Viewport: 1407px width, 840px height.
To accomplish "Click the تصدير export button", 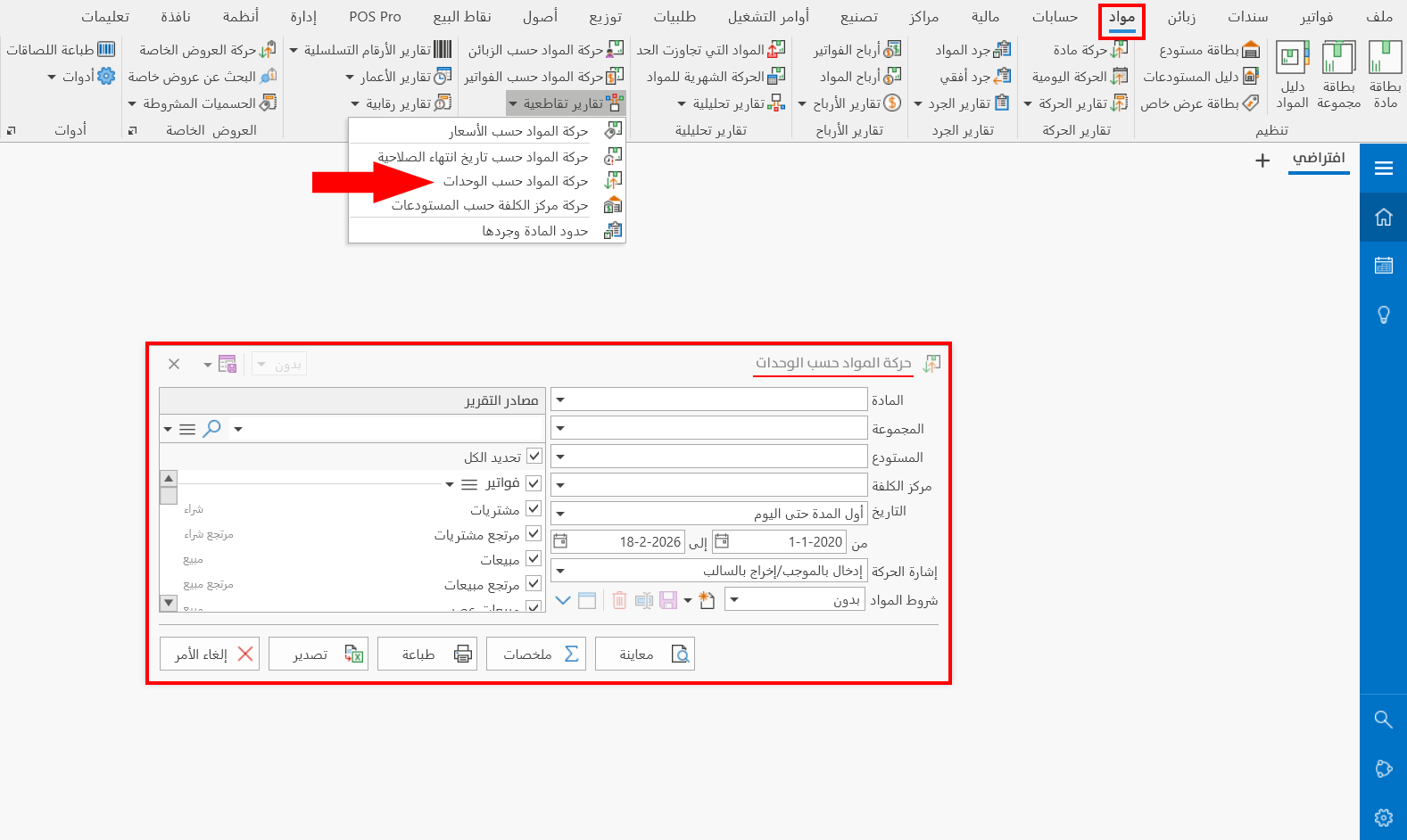I will [x=319, y=654].
